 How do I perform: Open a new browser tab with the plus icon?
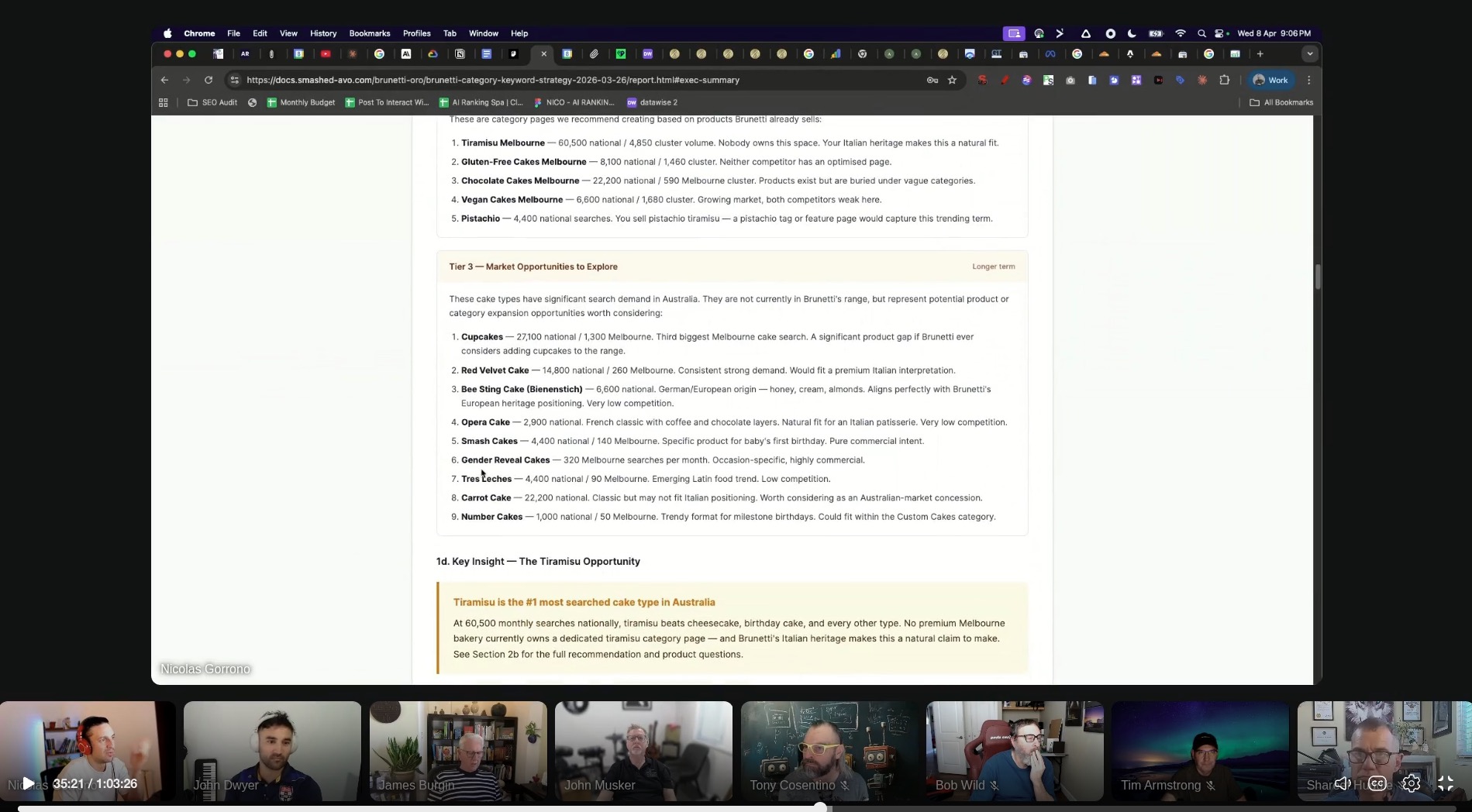click(x=1260, y=54)
